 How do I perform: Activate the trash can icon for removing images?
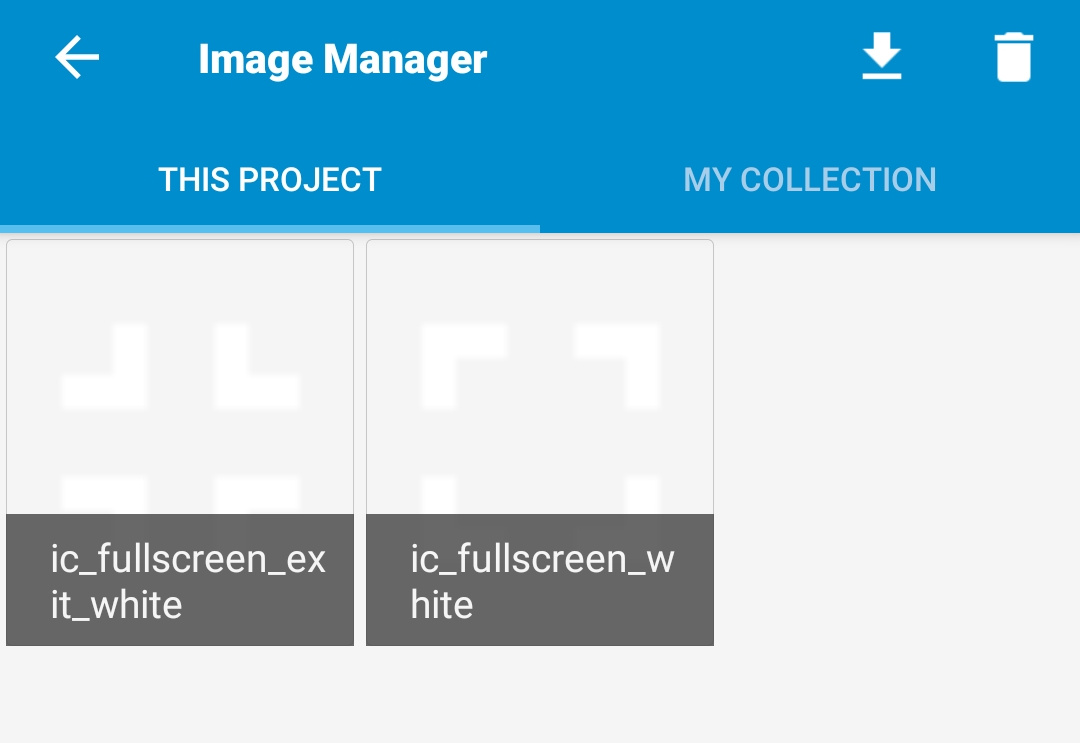(1013, 57)
